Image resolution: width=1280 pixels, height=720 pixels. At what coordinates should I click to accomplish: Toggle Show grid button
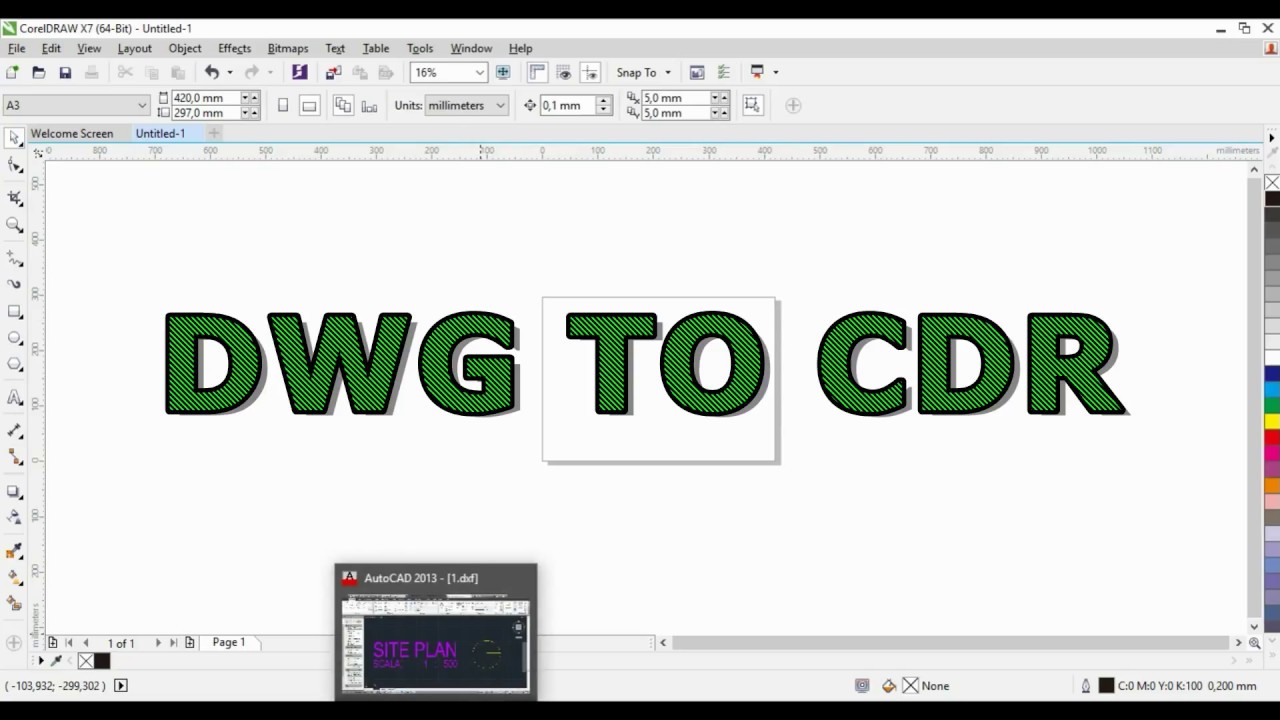pos(564,72)
